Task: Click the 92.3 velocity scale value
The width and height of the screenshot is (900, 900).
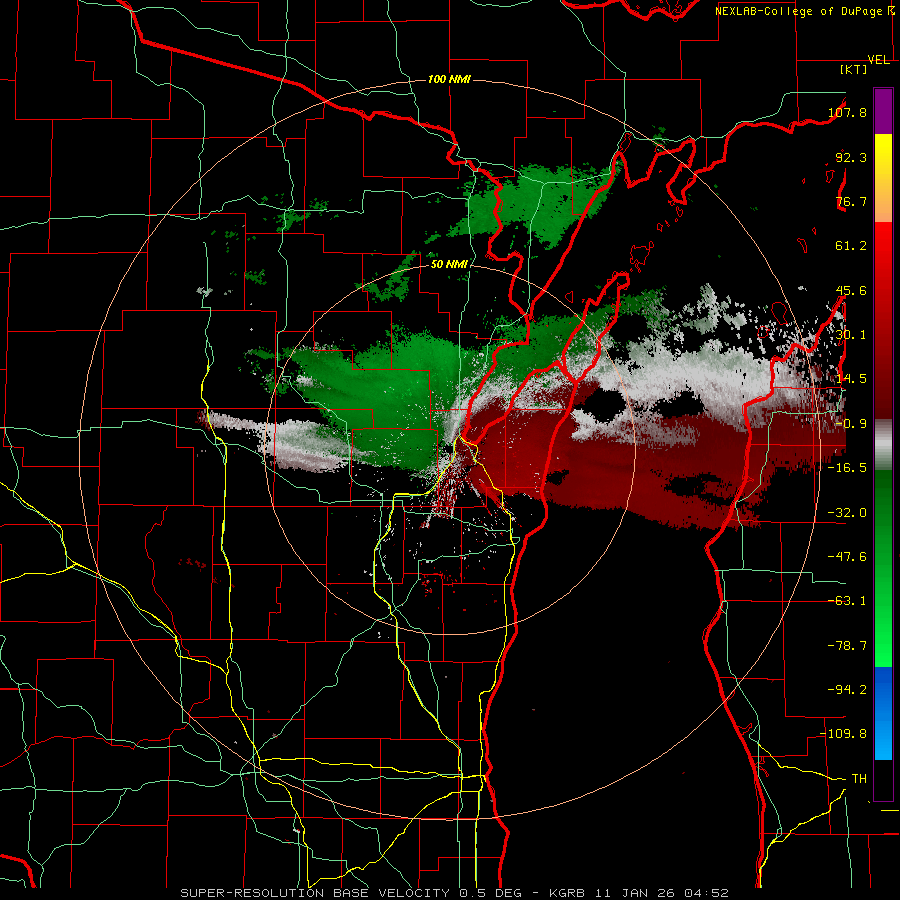Action: click(x=851, y=157)
